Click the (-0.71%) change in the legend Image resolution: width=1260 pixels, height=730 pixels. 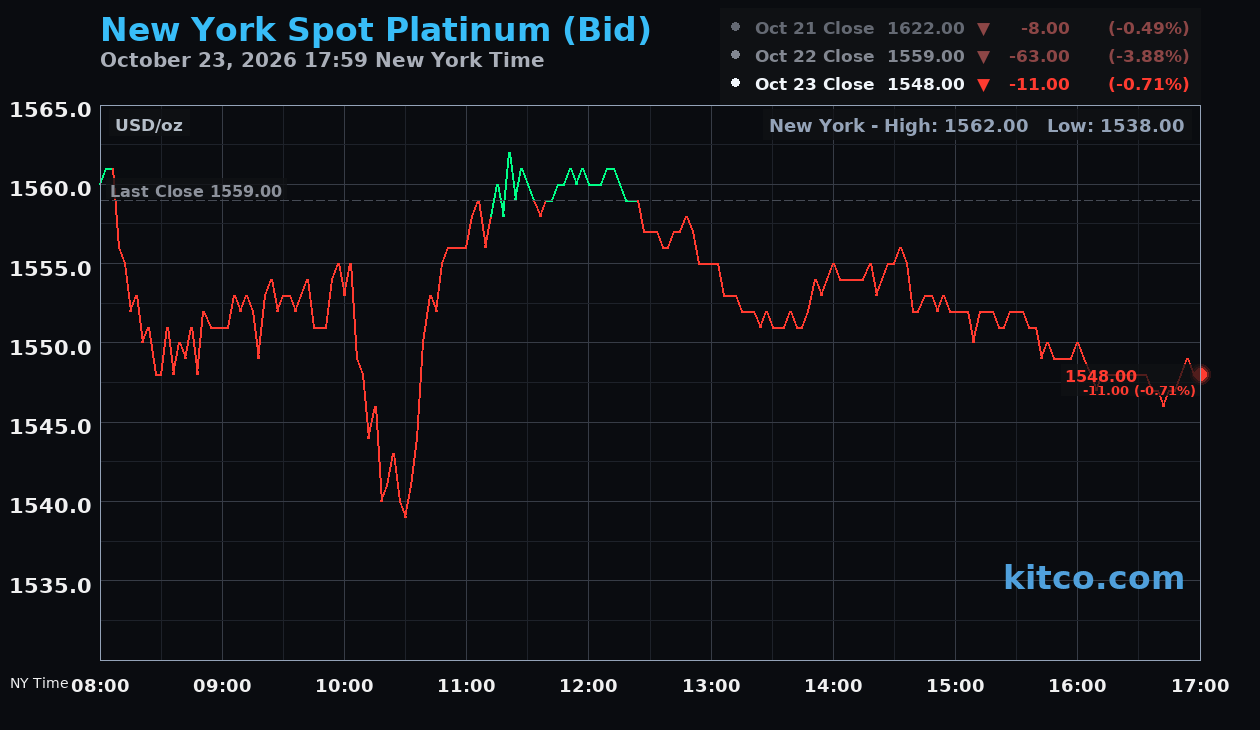tap(1148, 84)
